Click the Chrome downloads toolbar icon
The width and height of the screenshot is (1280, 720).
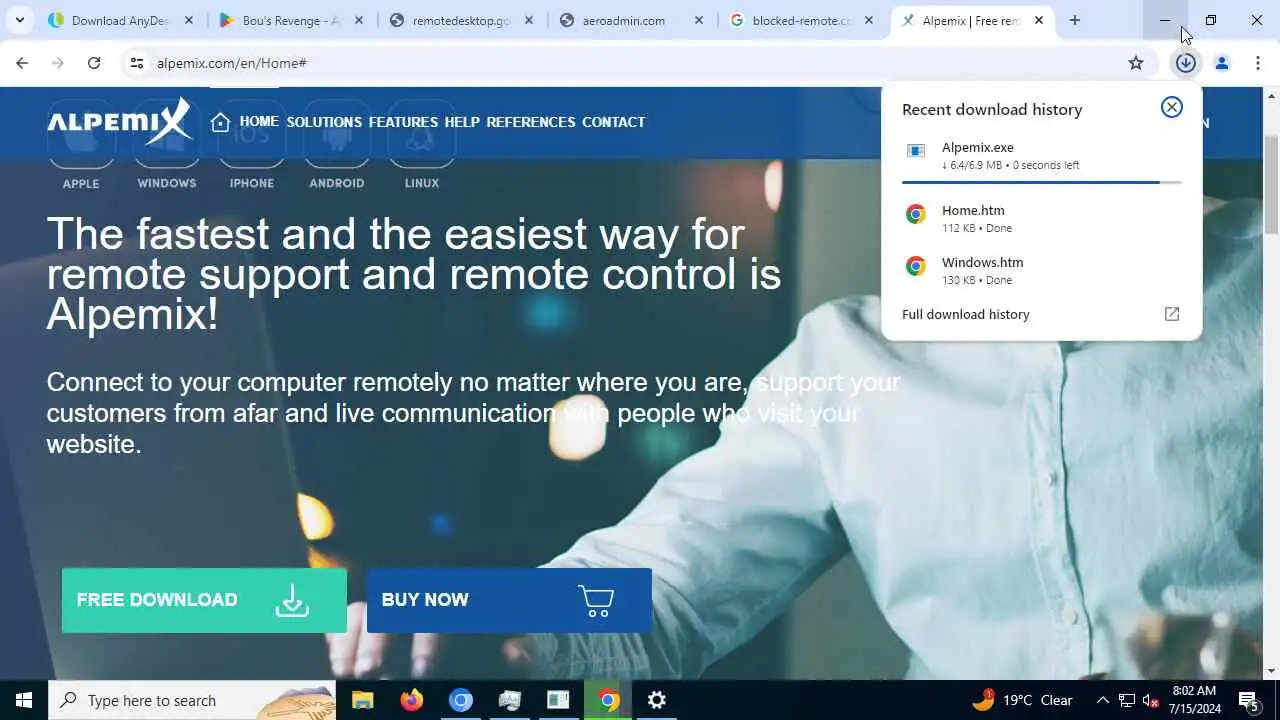pyautogui.click(x=1186, y=63)
